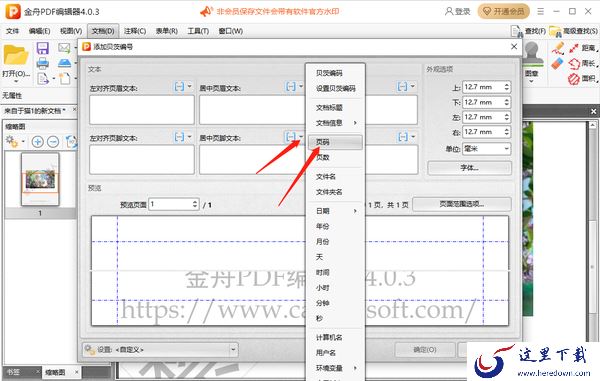600x381 pixels.
Task: Insert macro into 左对齐页脚文本 field
Action: point(179,137)
